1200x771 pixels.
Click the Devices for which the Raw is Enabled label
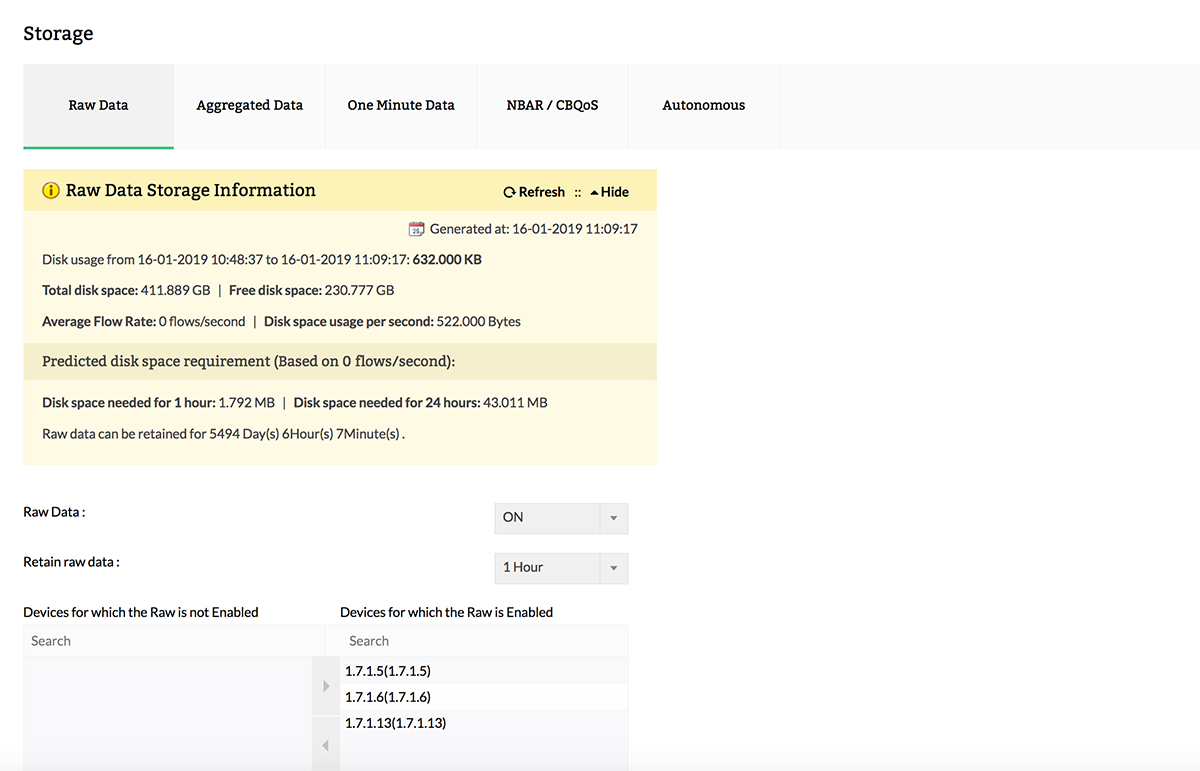pos(447,612)
